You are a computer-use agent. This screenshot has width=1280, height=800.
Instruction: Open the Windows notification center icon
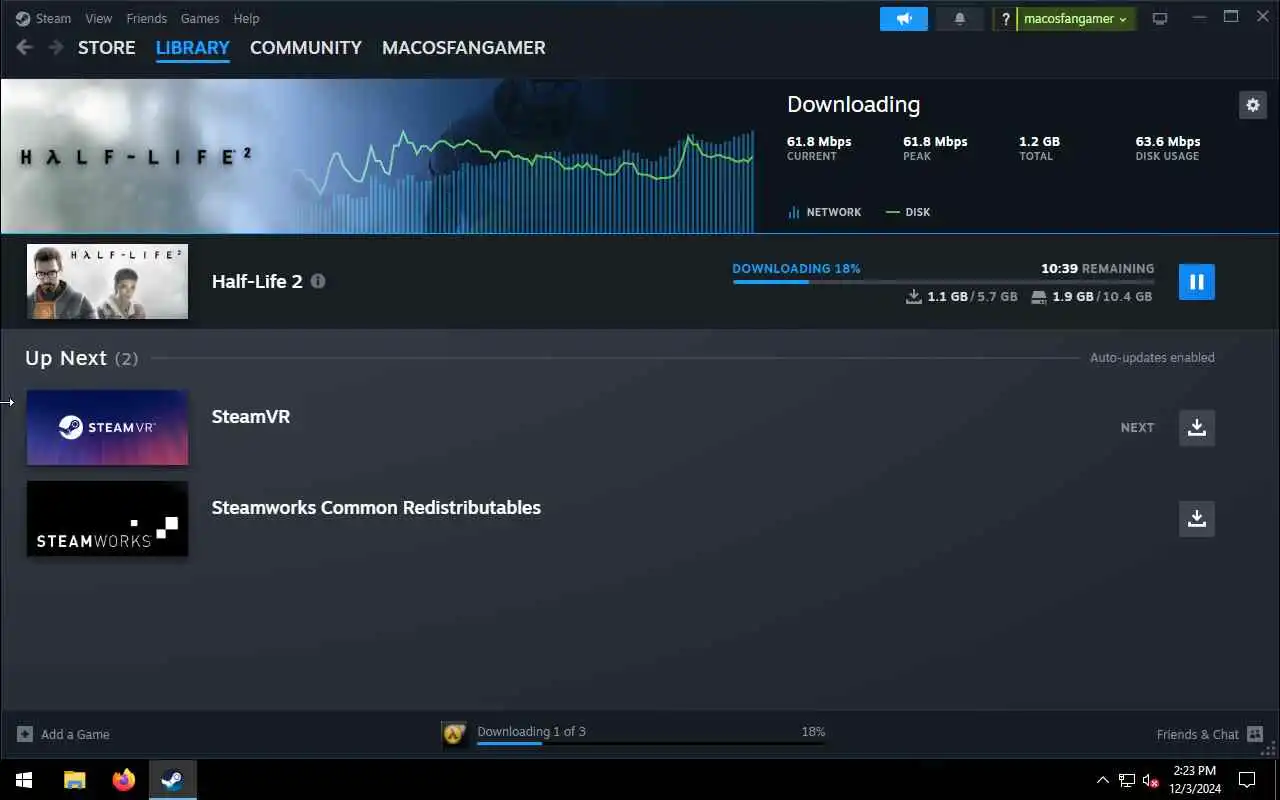click(1247, 780)
